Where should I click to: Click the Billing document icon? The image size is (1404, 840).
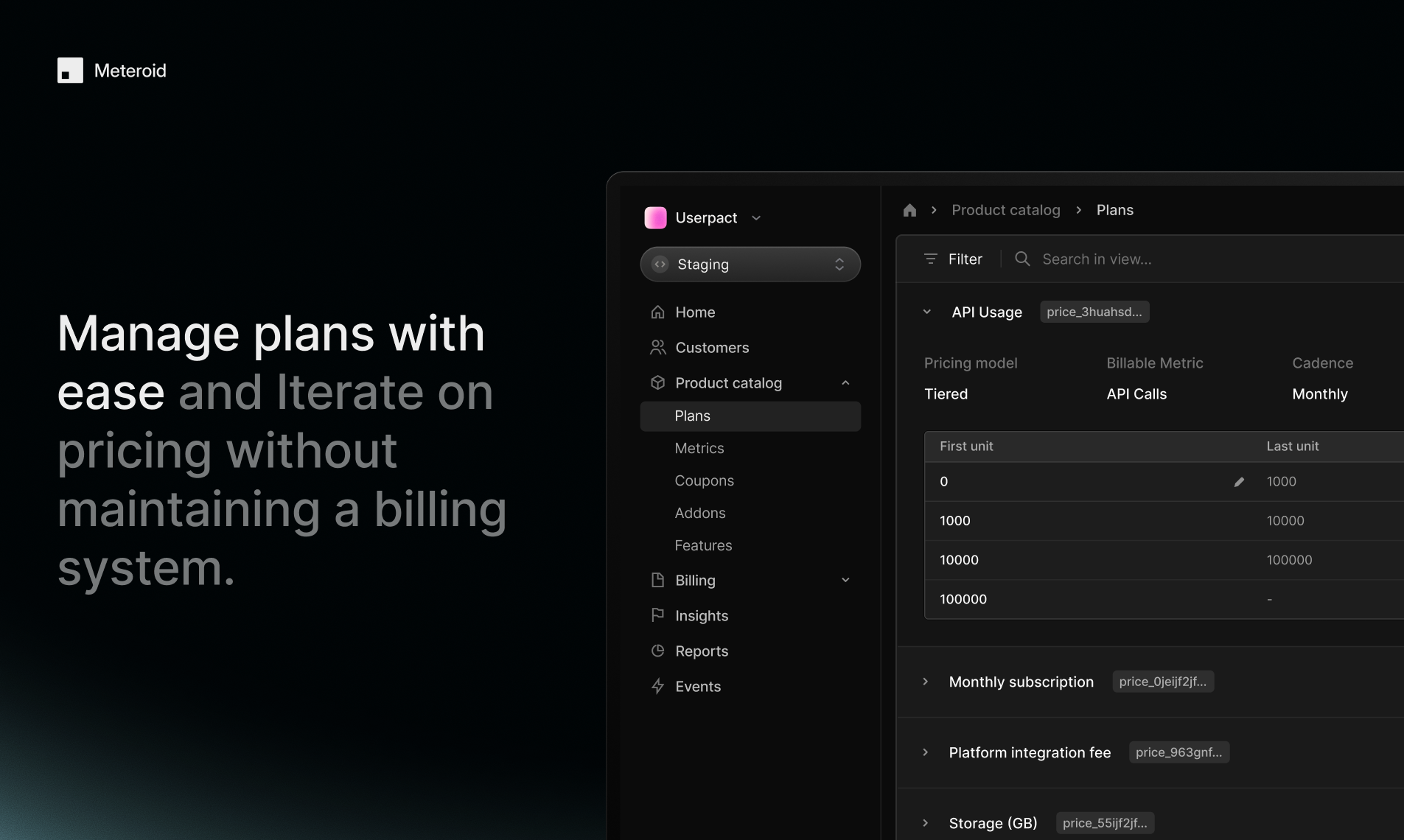coord(657,580)
